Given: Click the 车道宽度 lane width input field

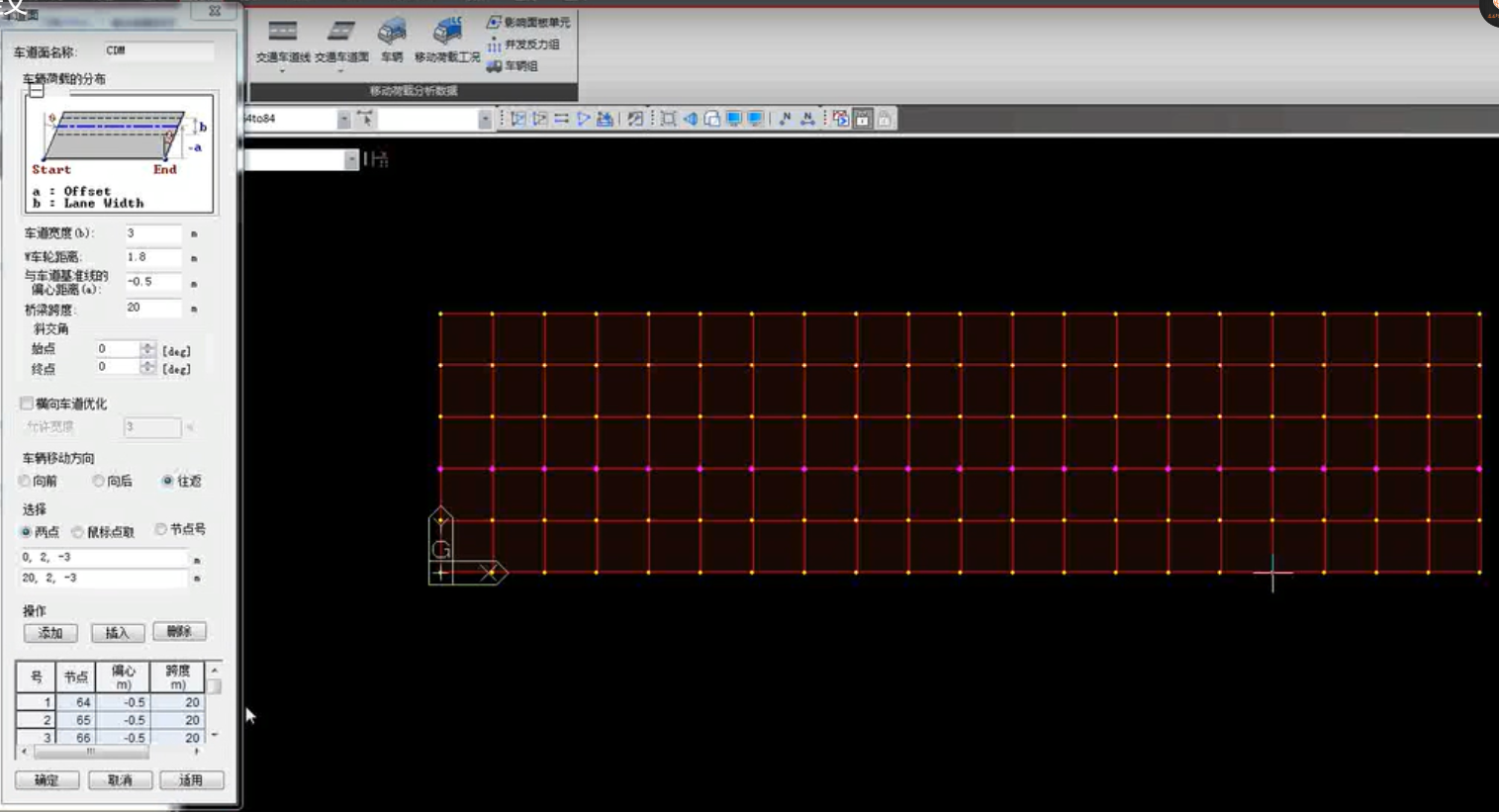Looking at the screenshot, I should point(152,233).
